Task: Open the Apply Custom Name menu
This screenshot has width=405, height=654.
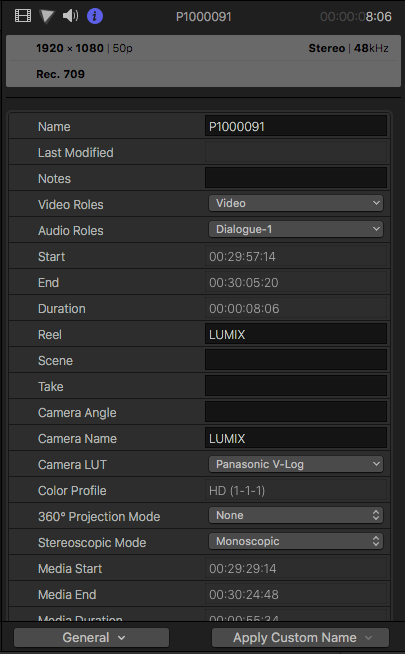Action: tap(300, 637)
